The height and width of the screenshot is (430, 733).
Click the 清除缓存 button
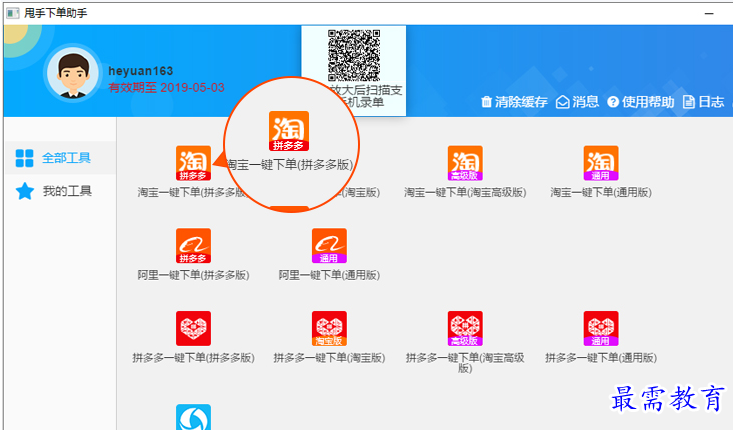[514, 102]
